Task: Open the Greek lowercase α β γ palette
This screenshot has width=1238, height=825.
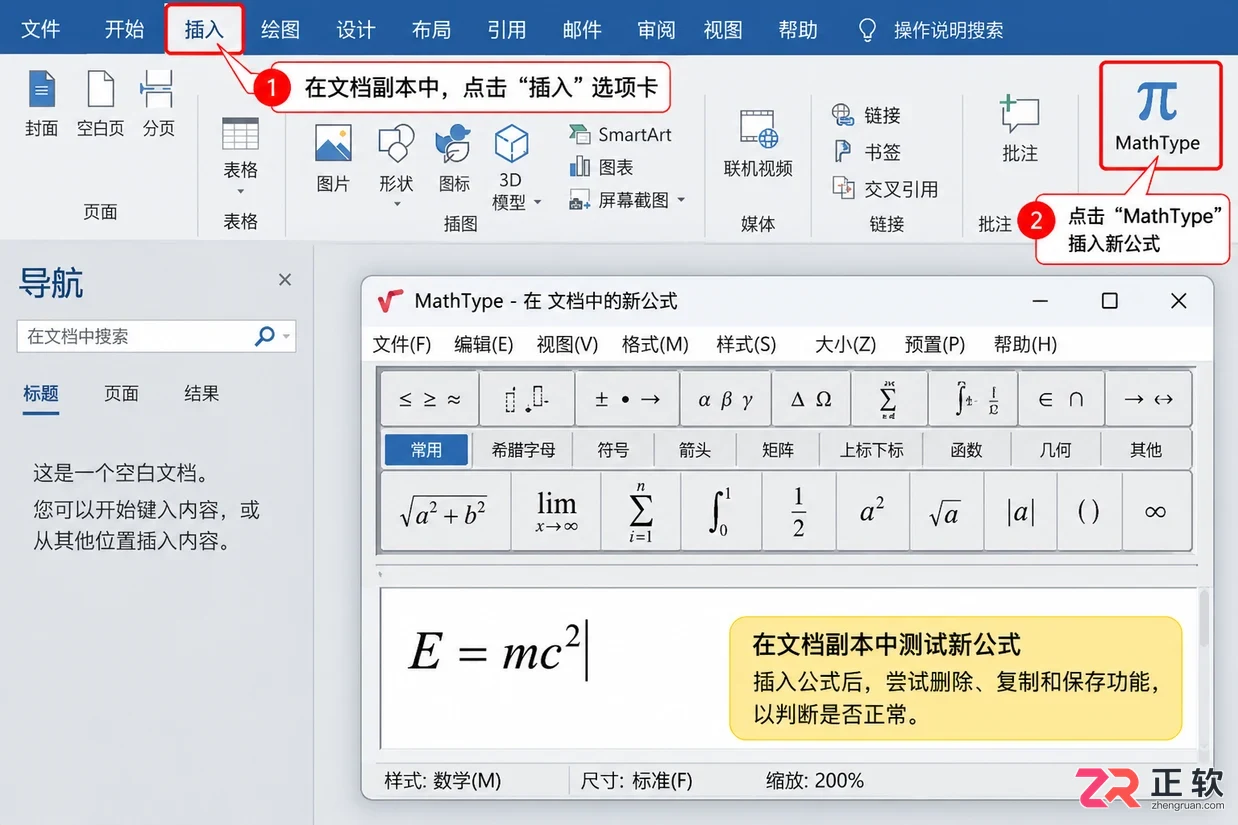Action: click(726, 399)
